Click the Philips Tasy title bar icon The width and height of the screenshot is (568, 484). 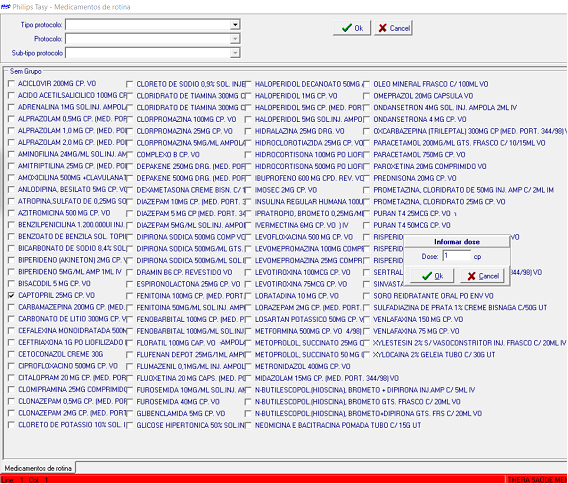[x=5, y=7]
